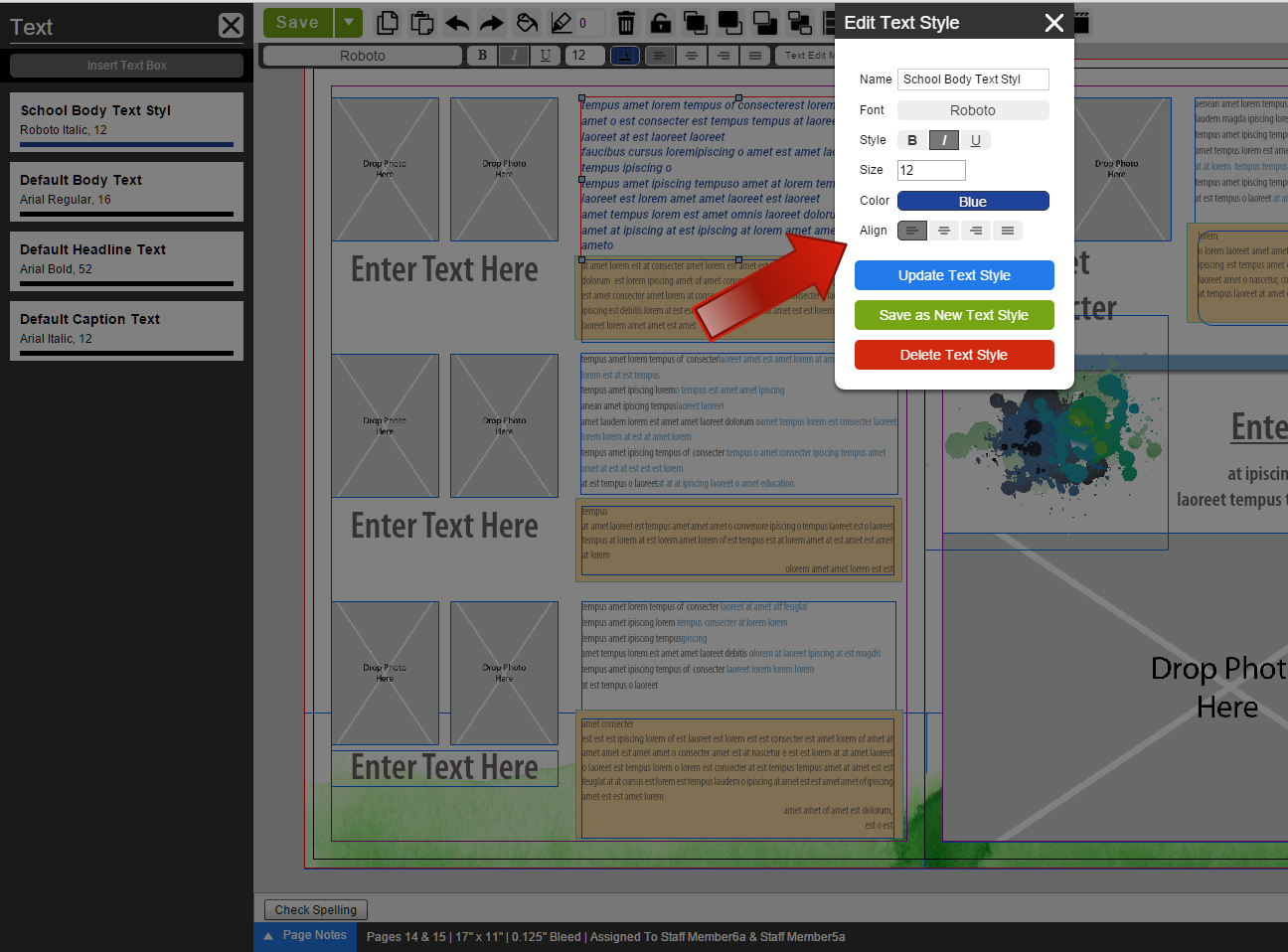Select the paint bucket fill icon

tap(527, 22)
